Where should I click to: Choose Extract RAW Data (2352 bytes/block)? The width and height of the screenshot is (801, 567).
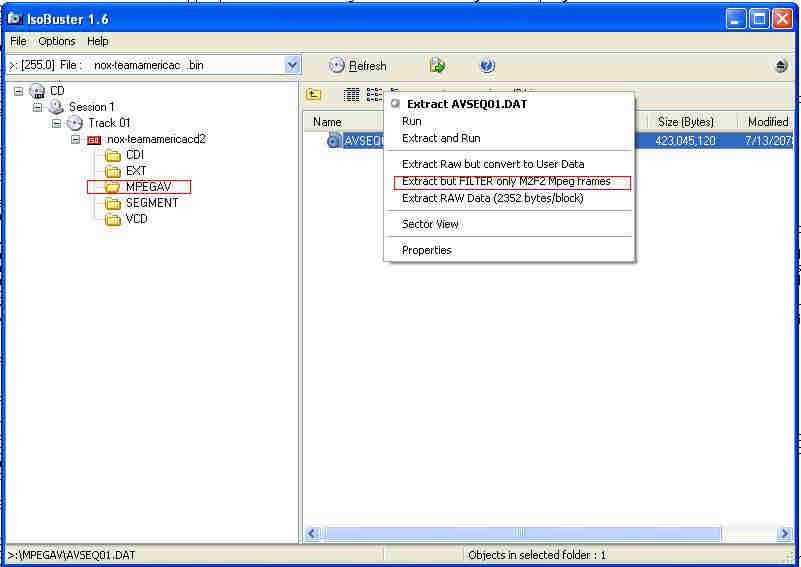pos(509,198)
